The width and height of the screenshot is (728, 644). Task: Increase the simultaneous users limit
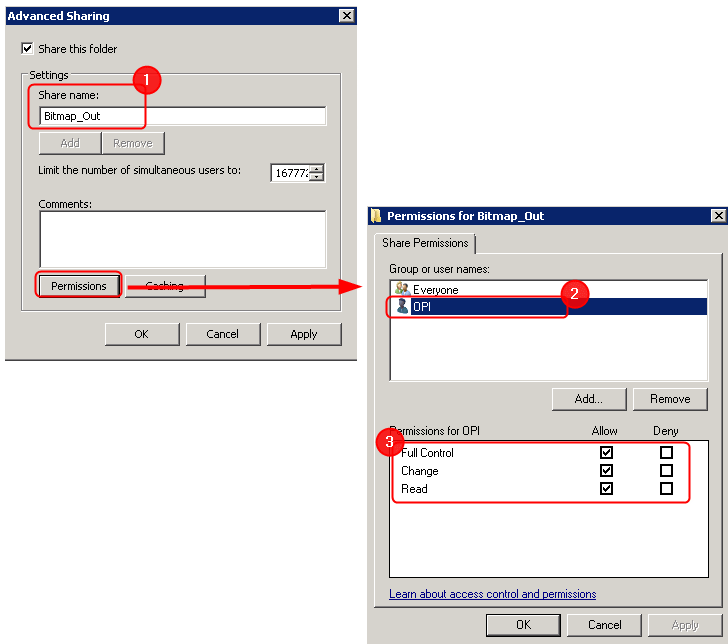pyautogui.click(x=317, y=168)
